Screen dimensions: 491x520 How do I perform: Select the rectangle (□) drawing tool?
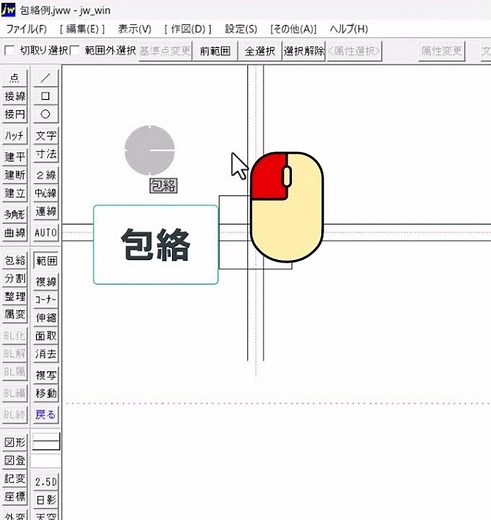pyautogui.click(x=46, y=96)
